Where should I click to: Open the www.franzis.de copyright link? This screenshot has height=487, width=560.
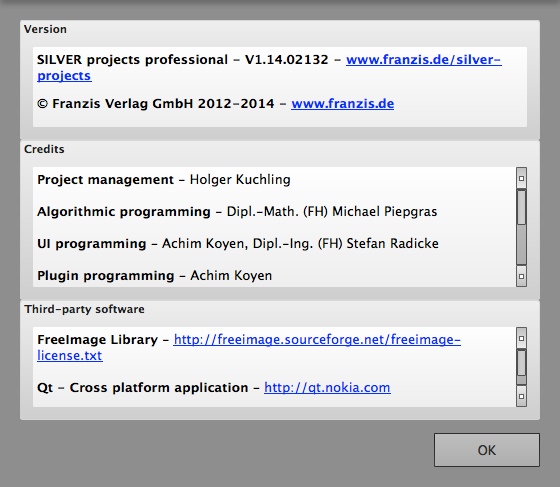pos(342,104)
